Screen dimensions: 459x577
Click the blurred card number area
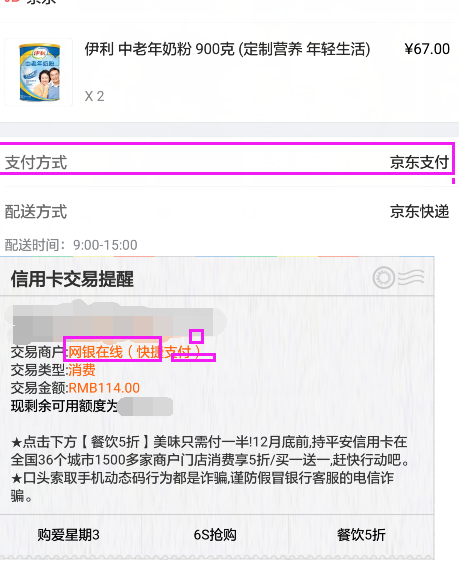(116, 322)
